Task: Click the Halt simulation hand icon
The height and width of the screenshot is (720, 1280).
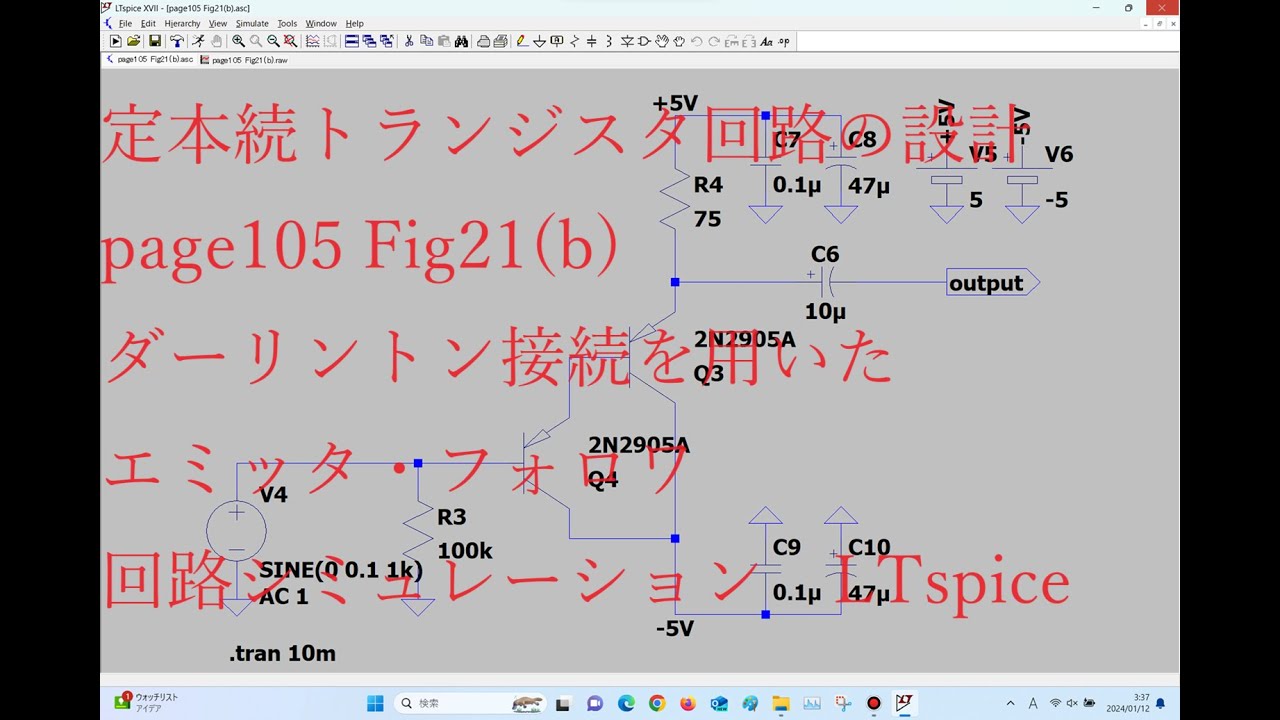Action: [x=216, y=41]
